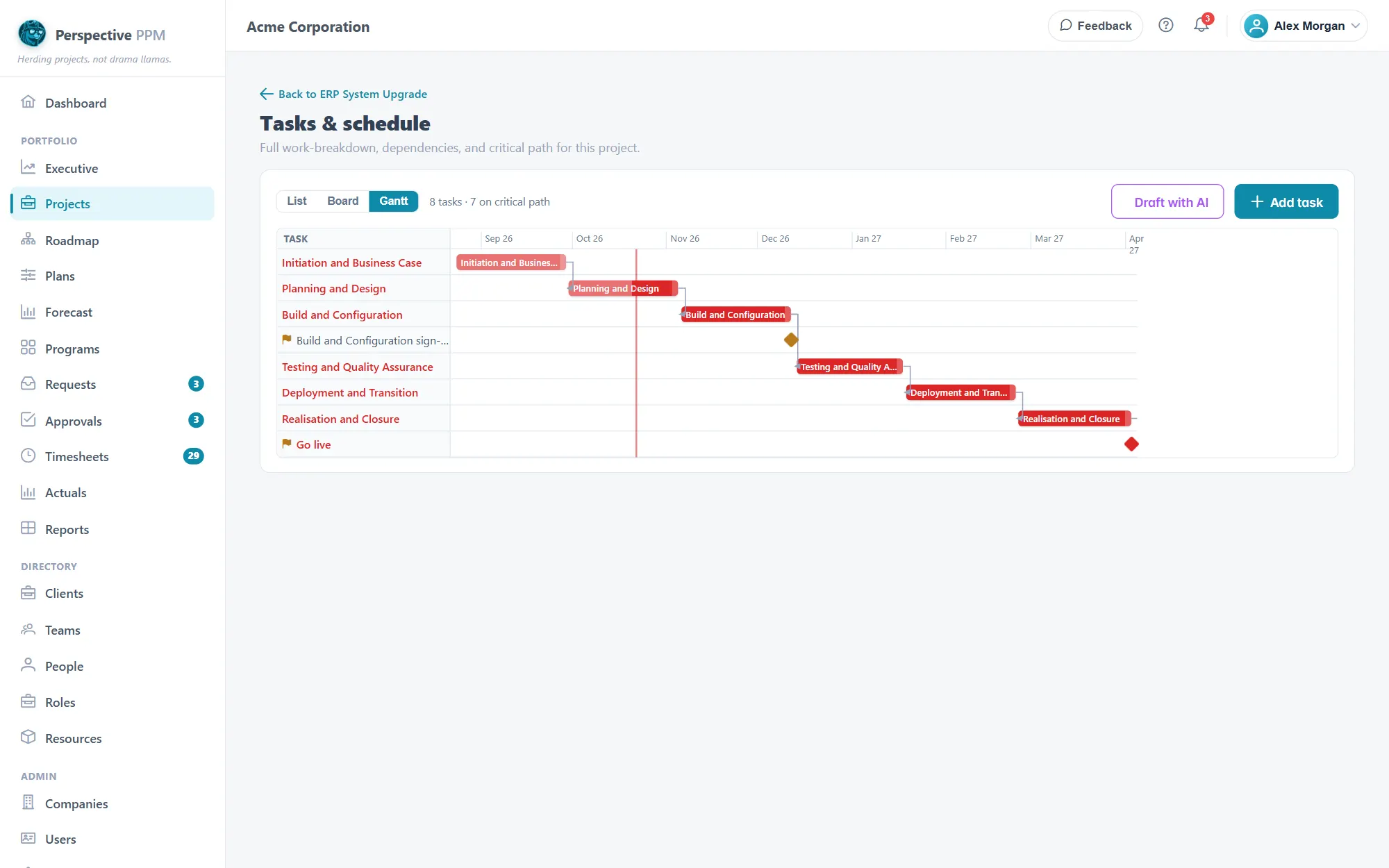1389x868 pixels.
Task: Click the Approvals checkmark icon
Action: point(28,420)
